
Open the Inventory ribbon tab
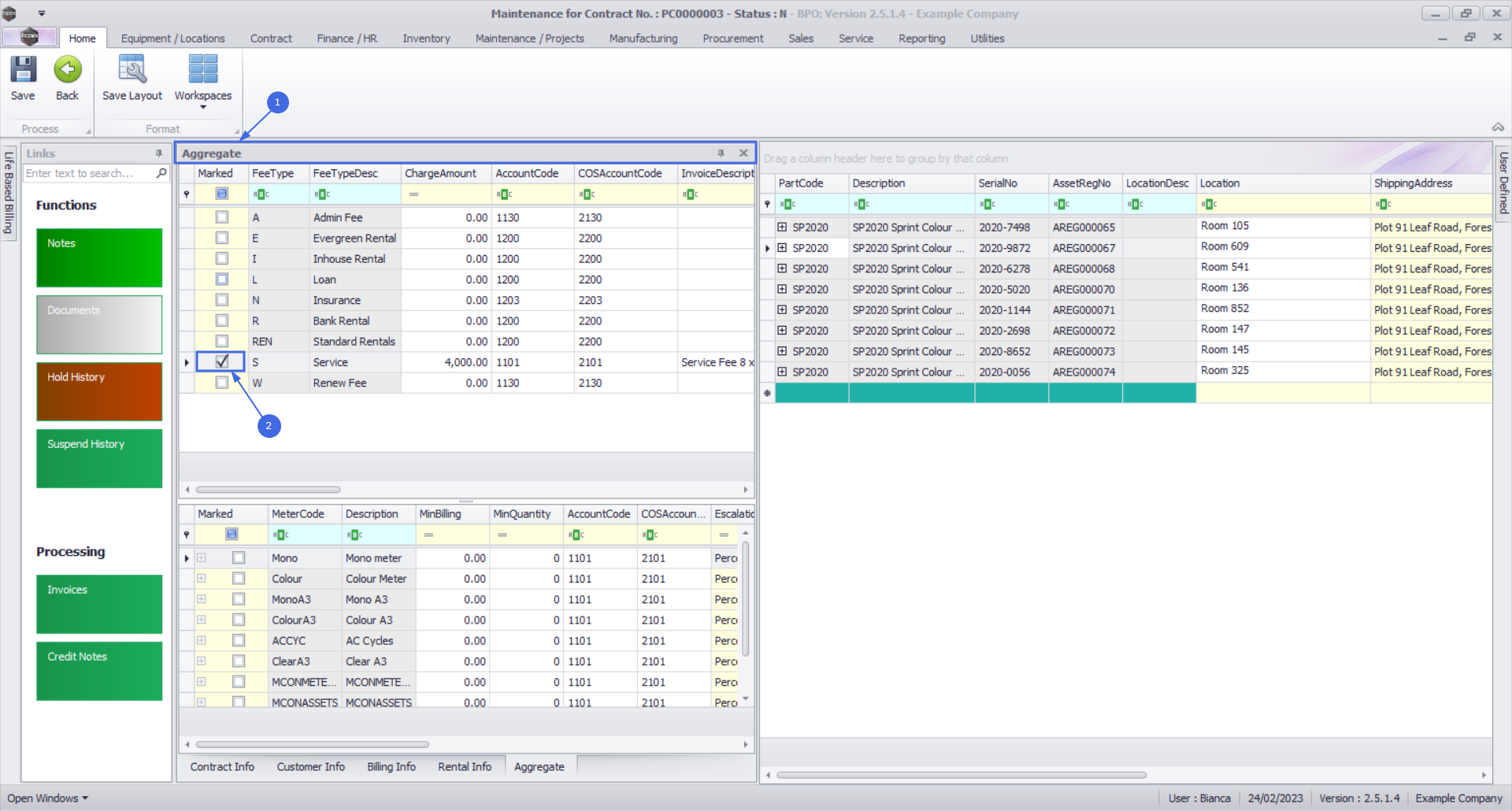pos(426,39)
